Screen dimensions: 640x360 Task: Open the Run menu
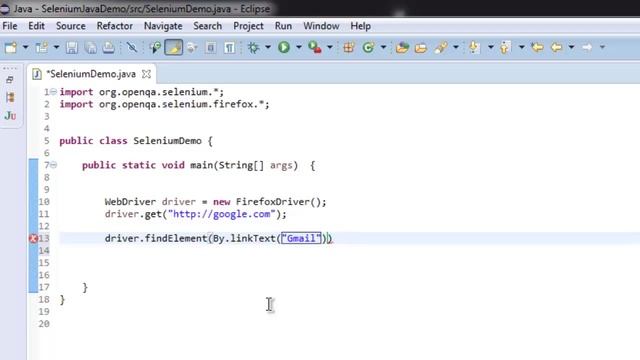click(x=283, y=26)
